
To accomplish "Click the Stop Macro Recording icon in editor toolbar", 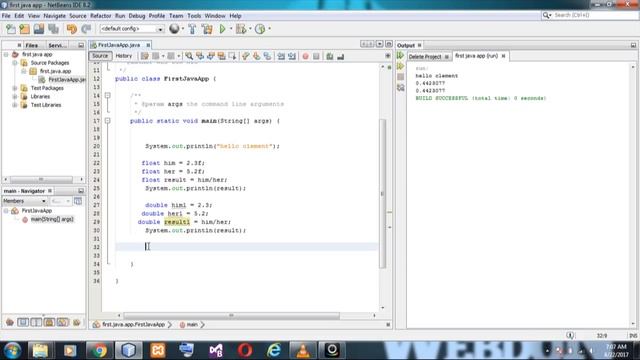I will (x=316, y=56).
